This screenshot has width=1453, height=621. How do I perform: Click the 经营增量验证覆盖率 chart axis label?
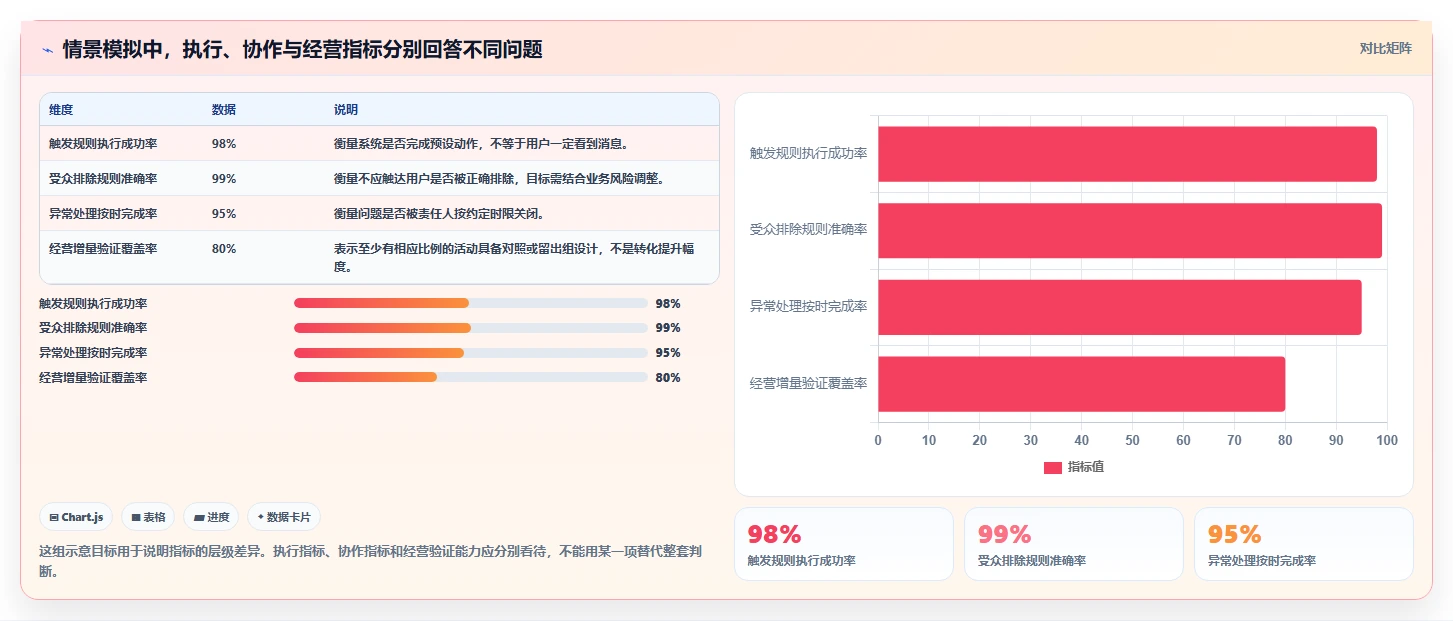coord(808,384)
